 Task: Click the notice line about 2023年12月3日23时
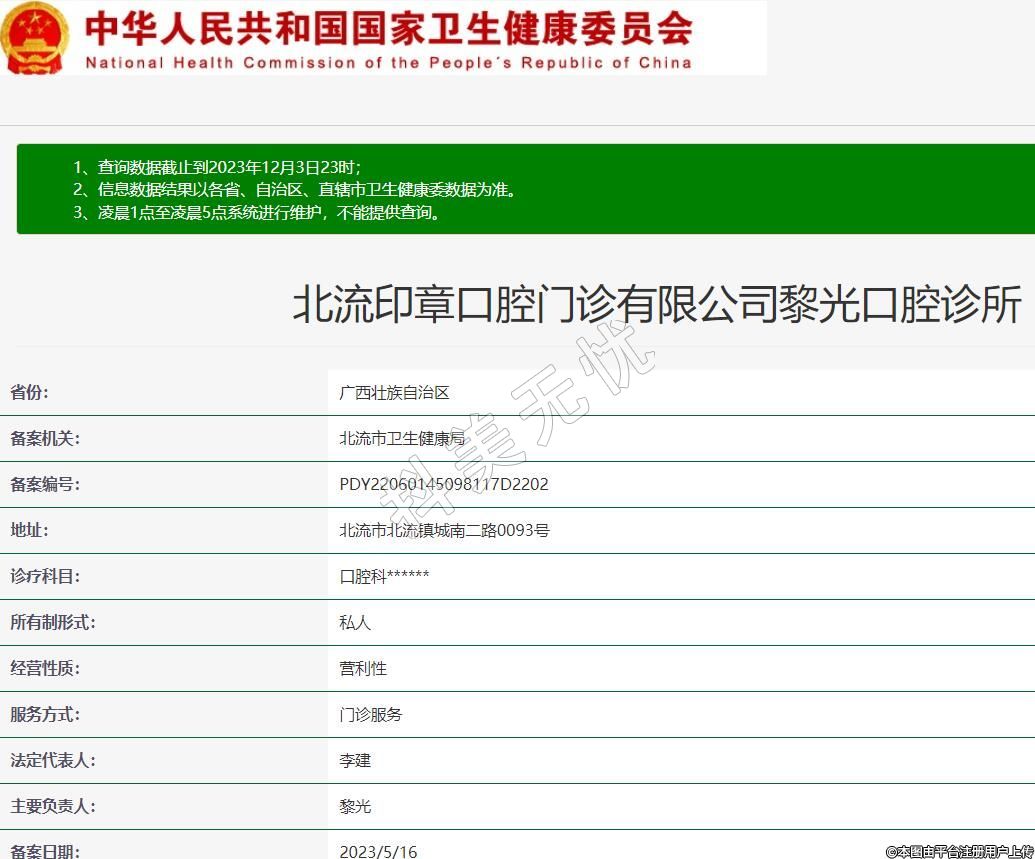217,167
